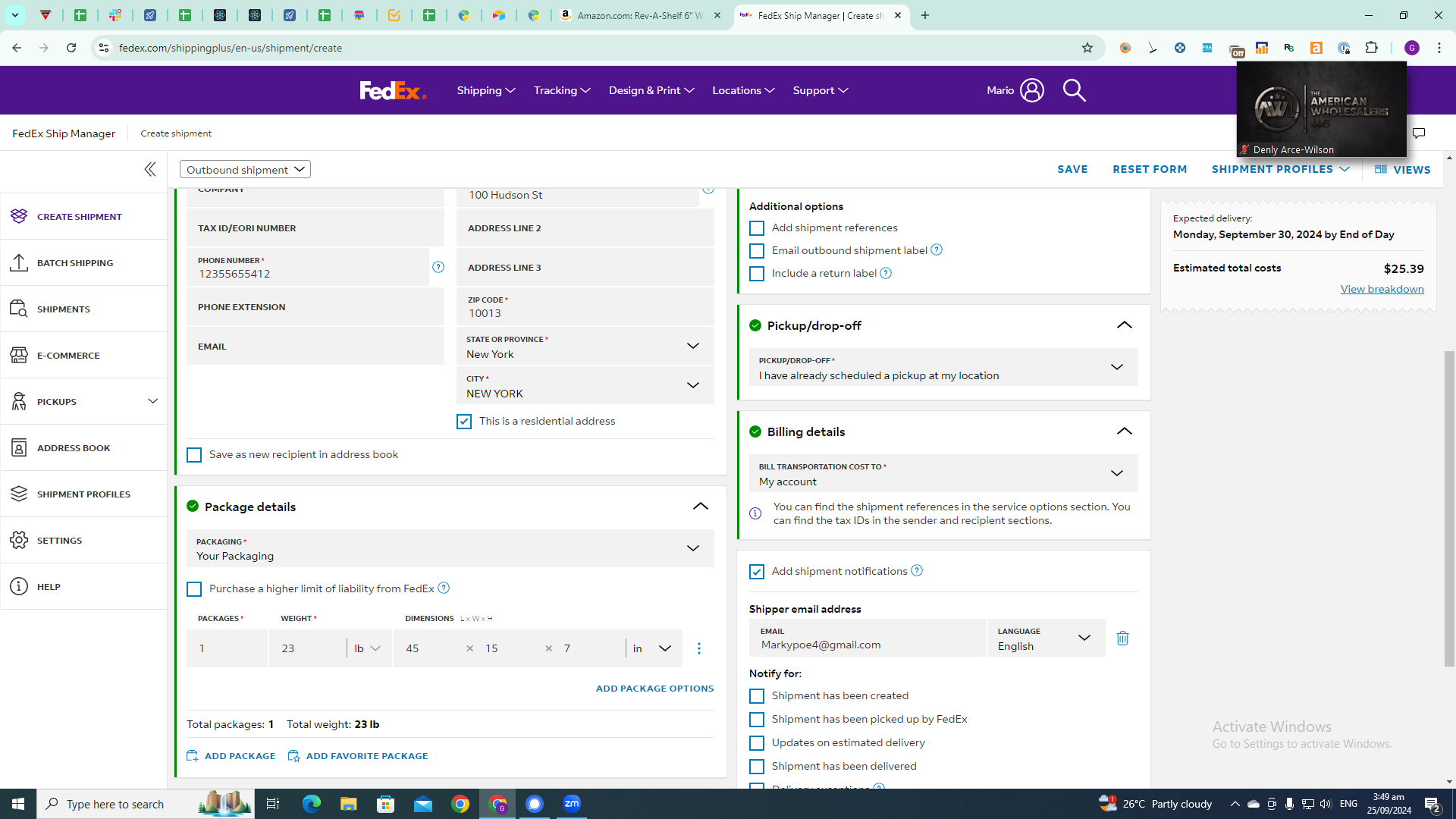Click ADD FAVORITE PACKAGE
This screenshot has width=1456, height=819.
tap(358, 756)
